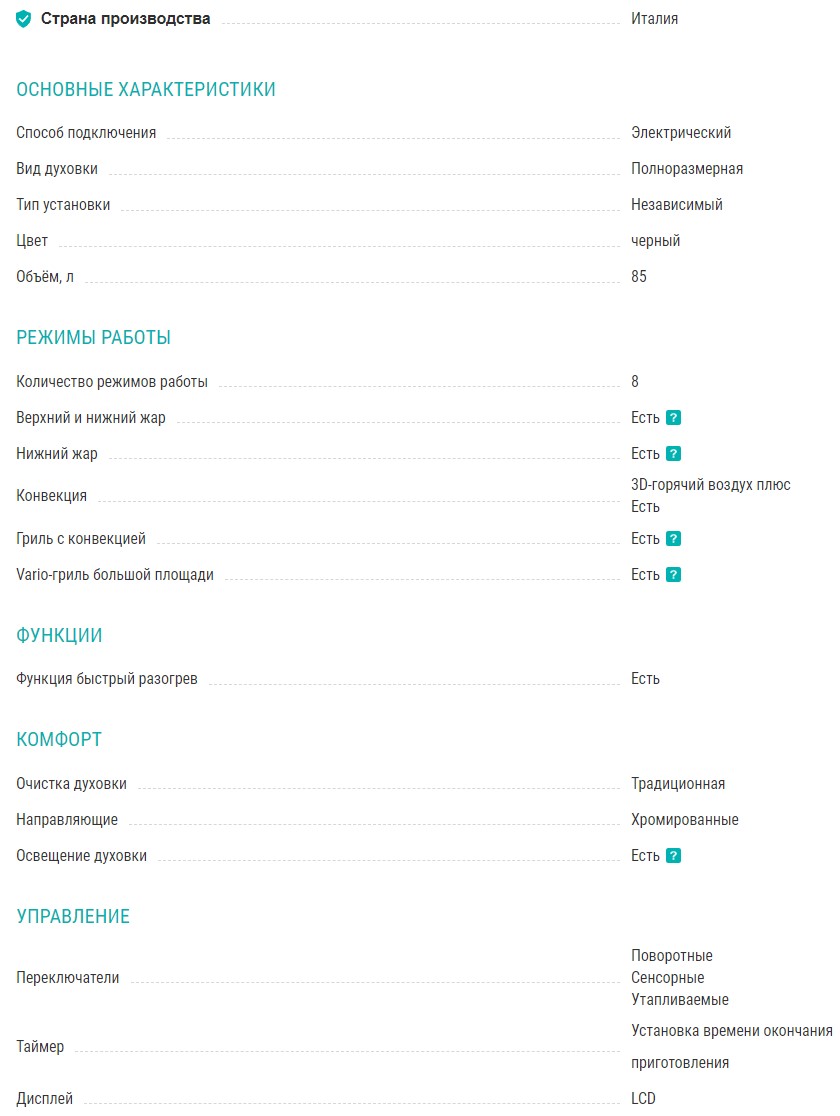Click the Страна производства label
The height and width of the screenshot is (1116, 840).
[125, 19]
